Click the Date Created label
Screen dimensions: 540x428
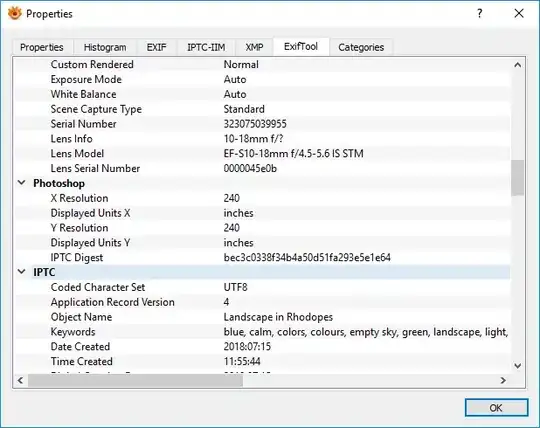click(80, 346)
